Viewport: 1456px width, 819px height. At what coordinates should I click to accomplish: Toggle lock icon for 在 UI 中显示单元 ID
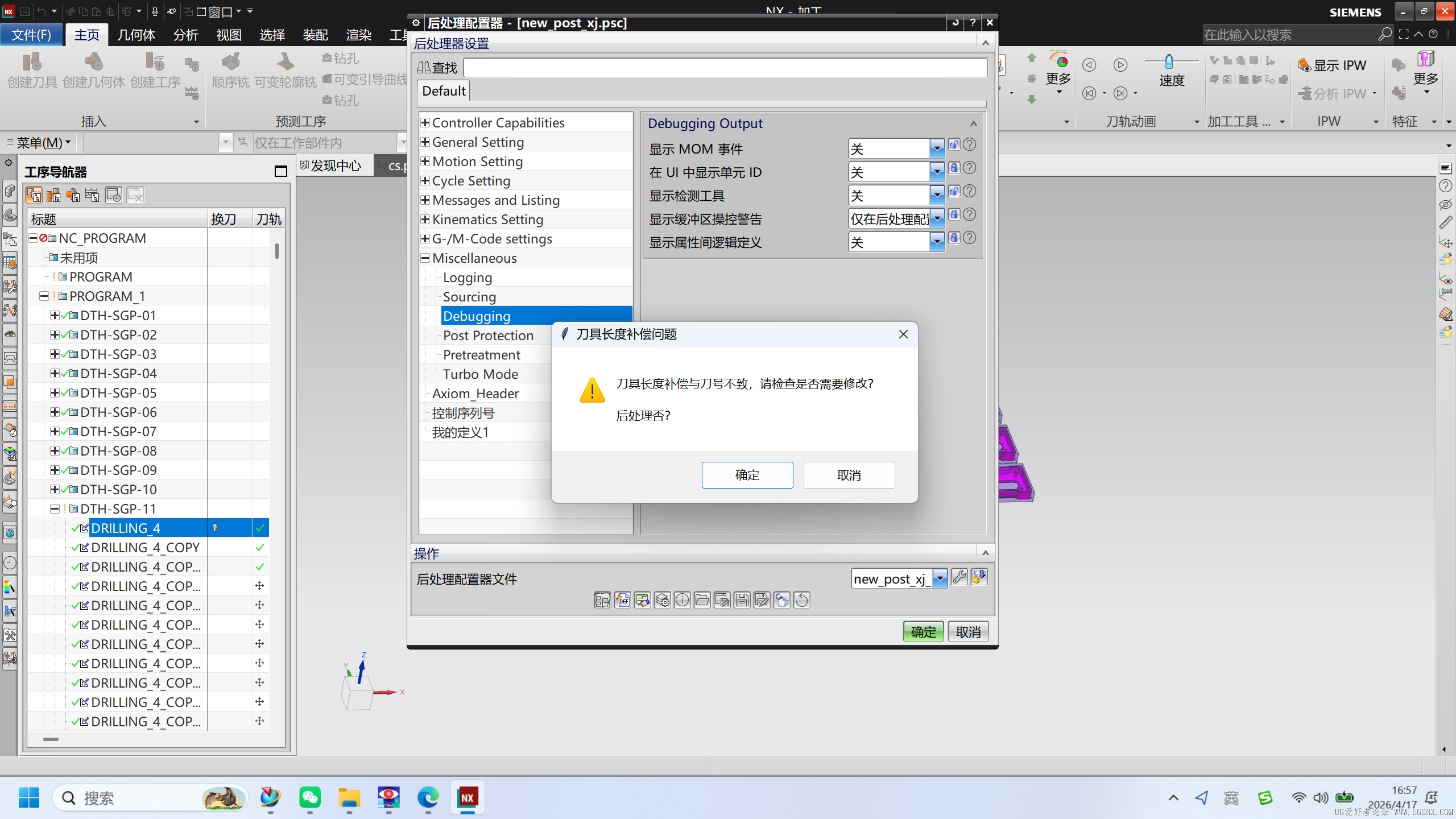coord(954,168)
